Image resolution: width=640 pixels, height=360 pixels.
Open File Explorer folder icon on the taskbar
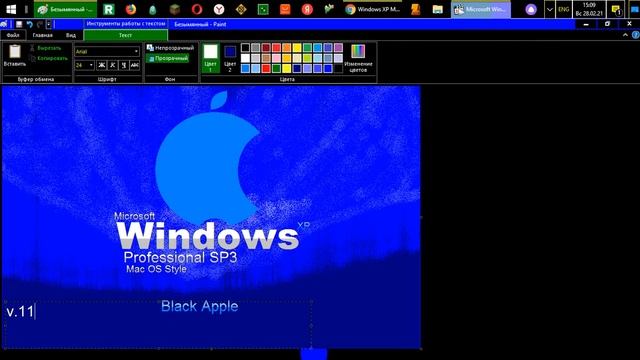438,9
